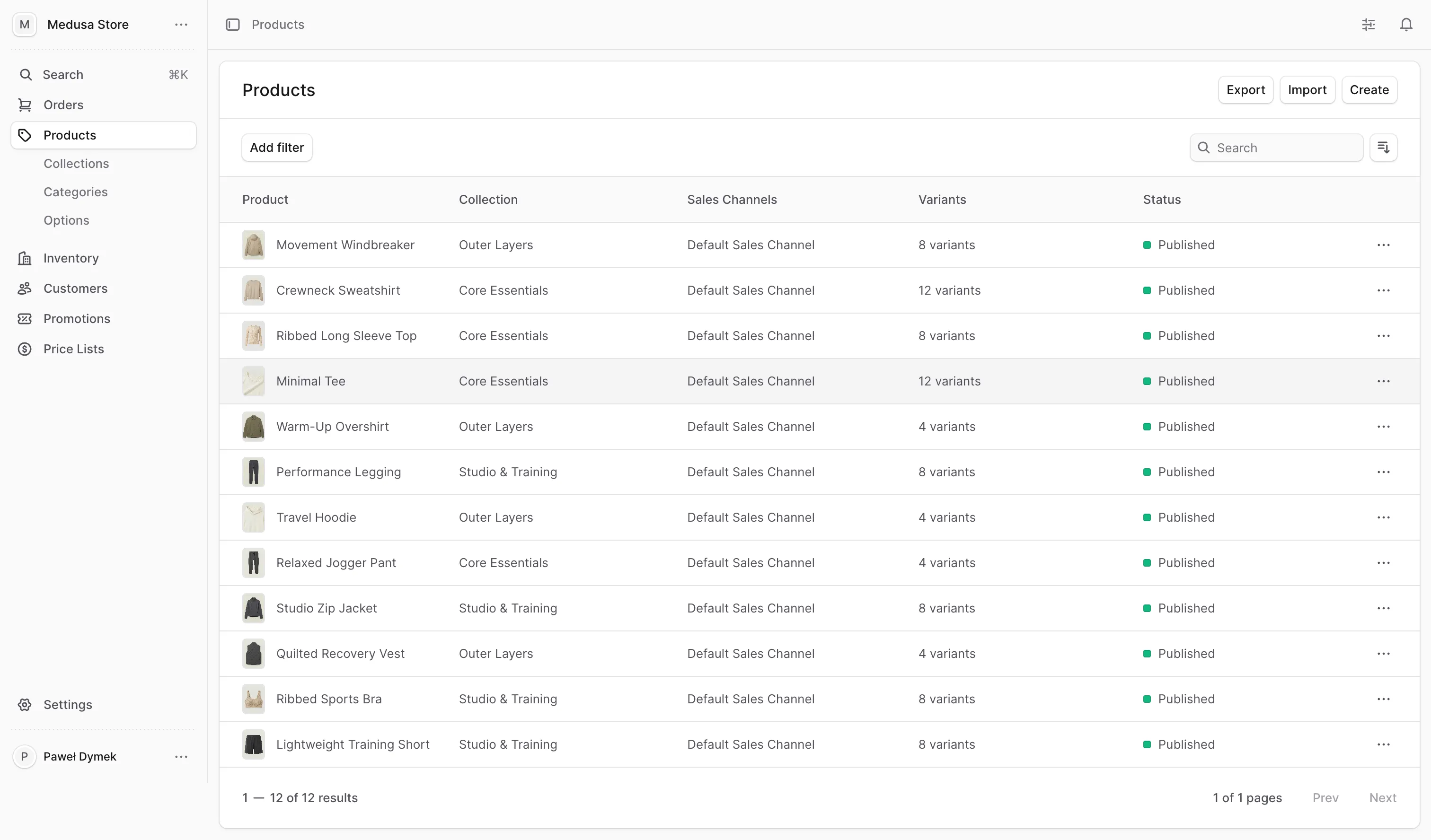This screenshot has height=840, width=1431.
Task: Select Products in the sidebar
Action: pyautogui.click(x=103, y=135)
